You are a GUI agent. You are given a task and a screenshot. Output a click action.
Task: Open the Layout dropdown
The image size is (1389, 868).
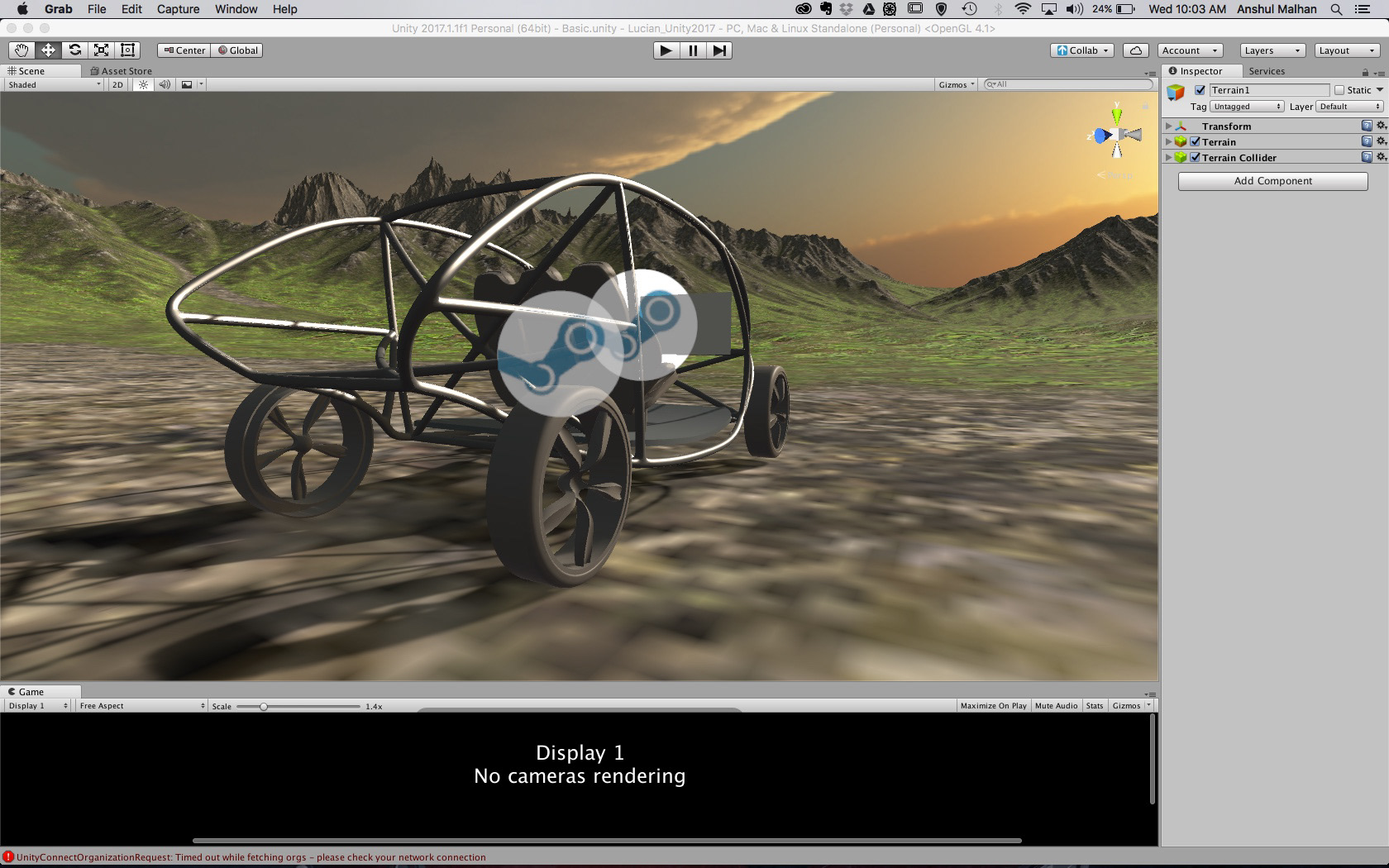pyautogui.click(x=1347, y=50)
